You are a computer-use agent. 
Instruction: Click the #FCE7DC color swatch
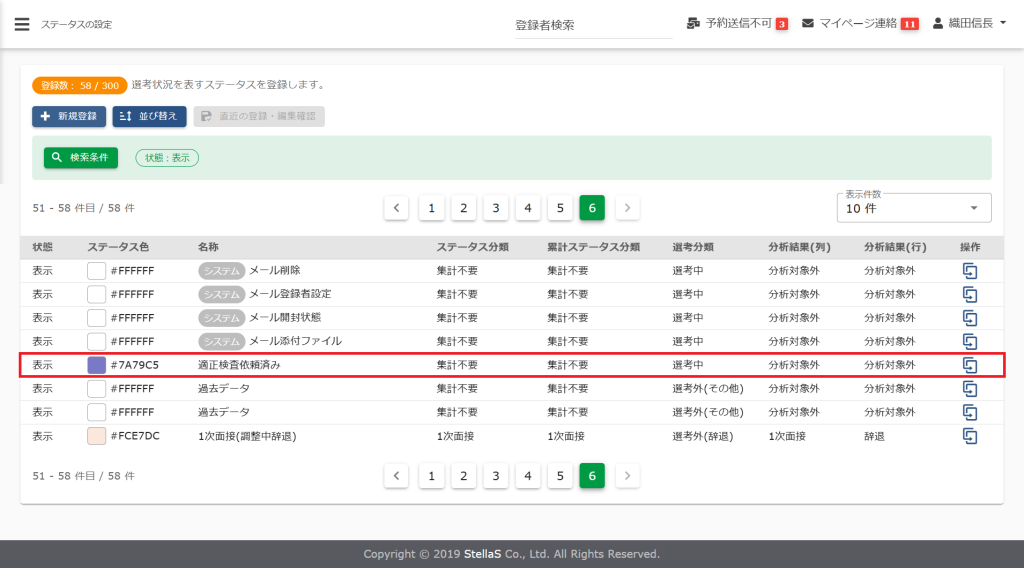coord(97,436)
